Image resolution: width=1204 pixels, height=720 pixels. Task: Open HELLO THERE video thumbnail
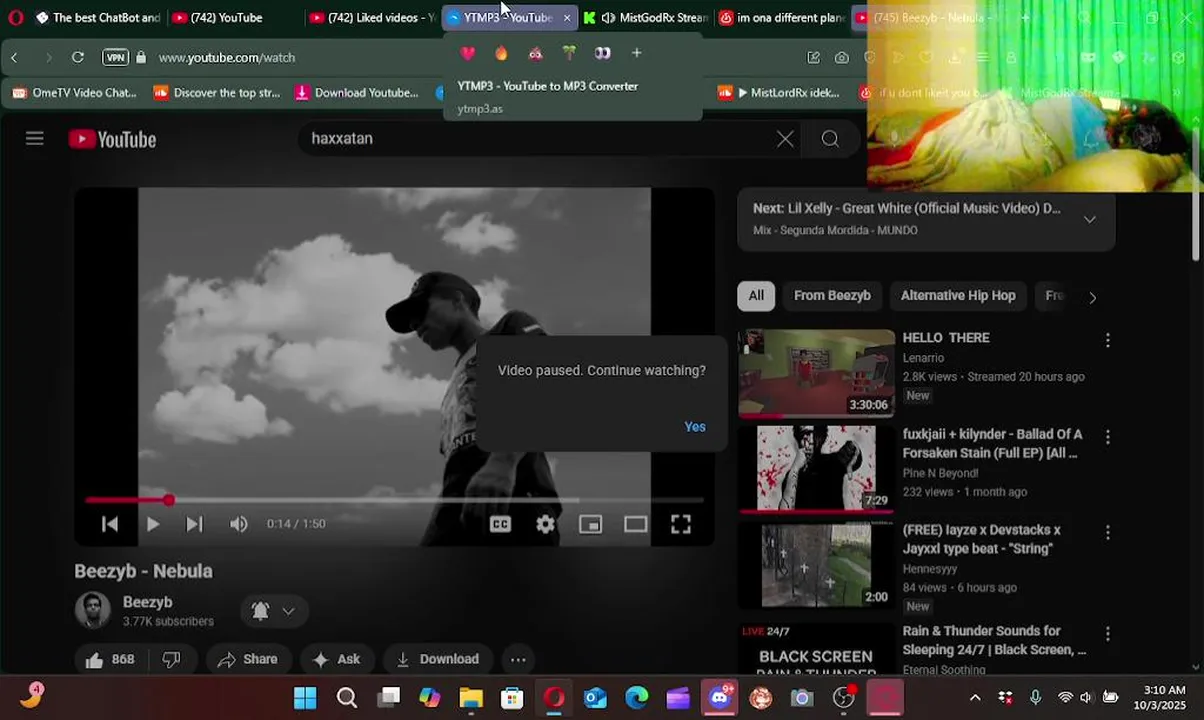tap(816, 373)
